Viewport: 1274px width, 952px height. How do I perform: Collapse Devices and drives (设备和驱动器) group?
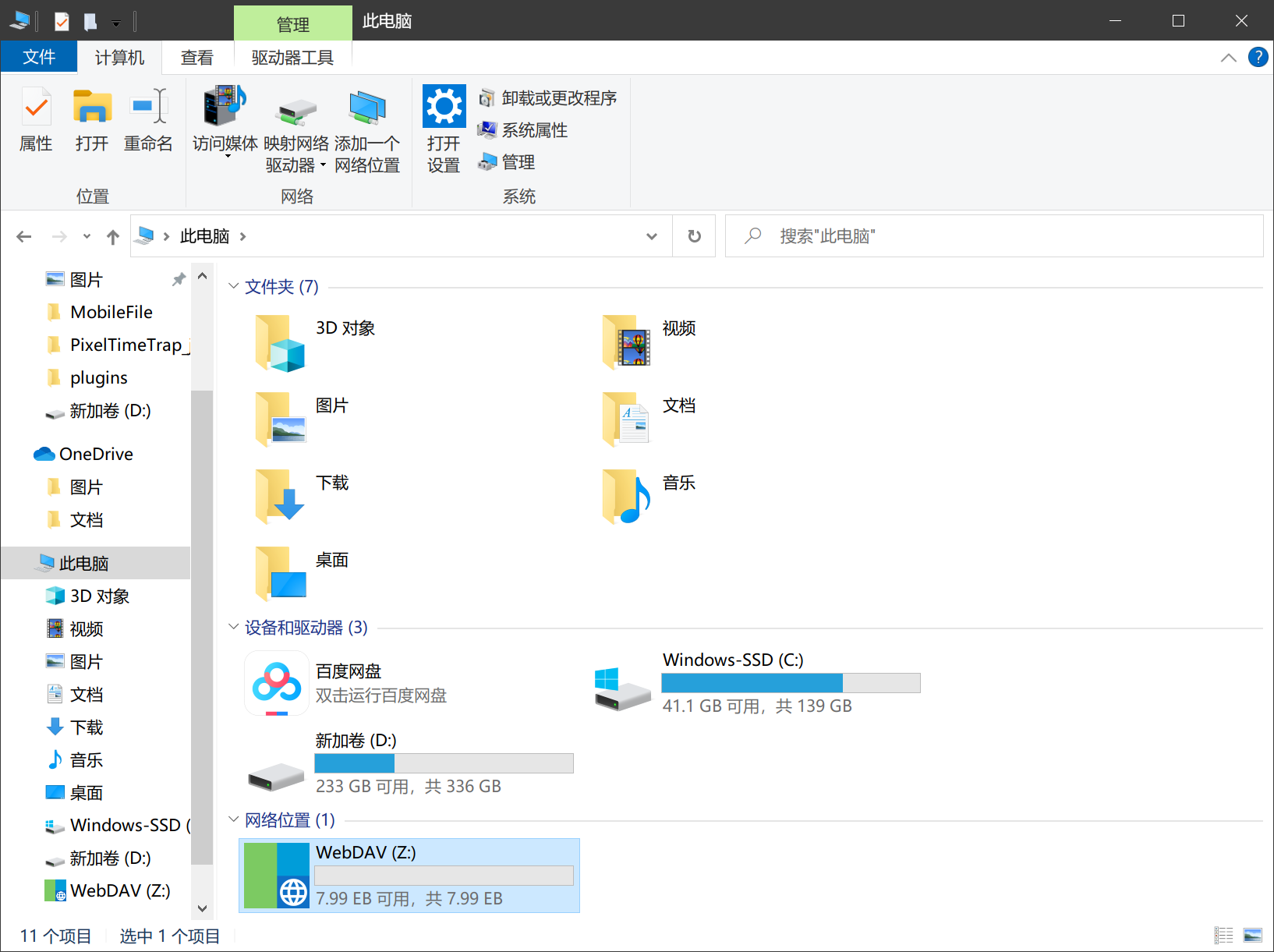tap(233, 627)
